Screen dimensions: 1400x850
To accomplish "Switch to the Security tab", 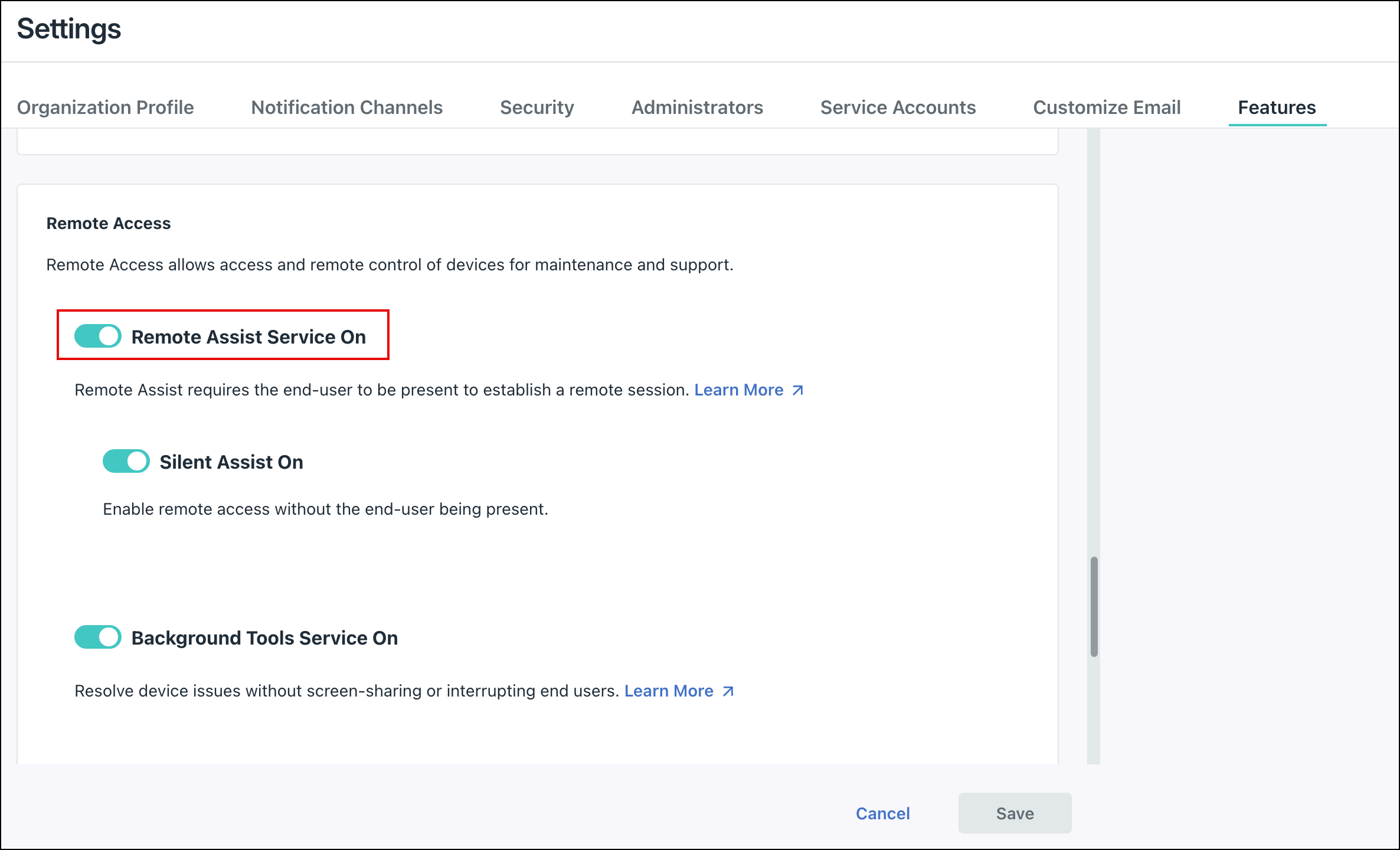I will [537, 107].
